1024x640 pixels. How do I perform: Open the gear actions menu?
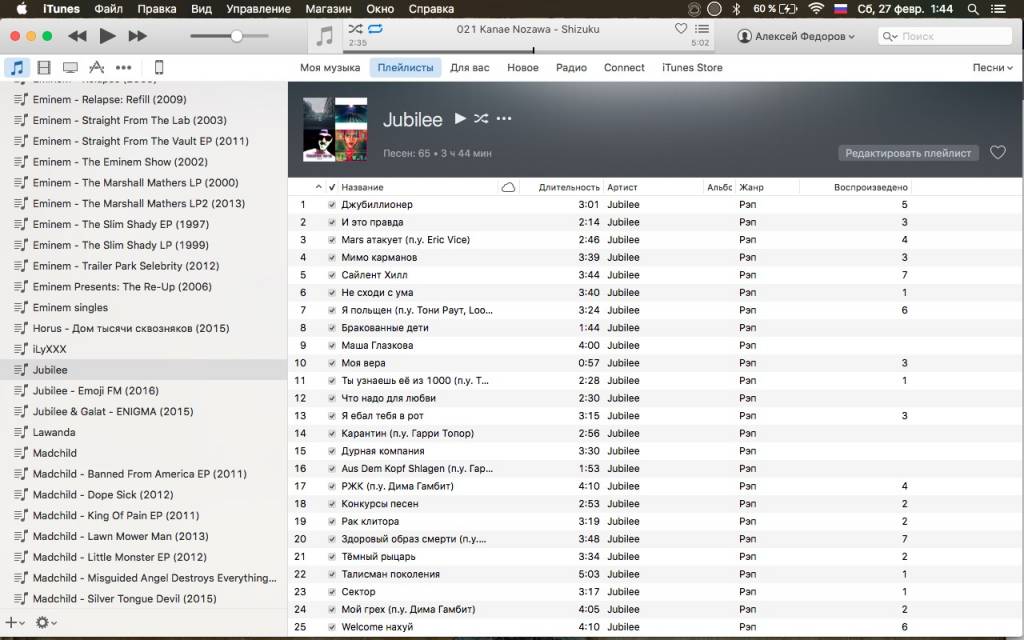point(46,622)
